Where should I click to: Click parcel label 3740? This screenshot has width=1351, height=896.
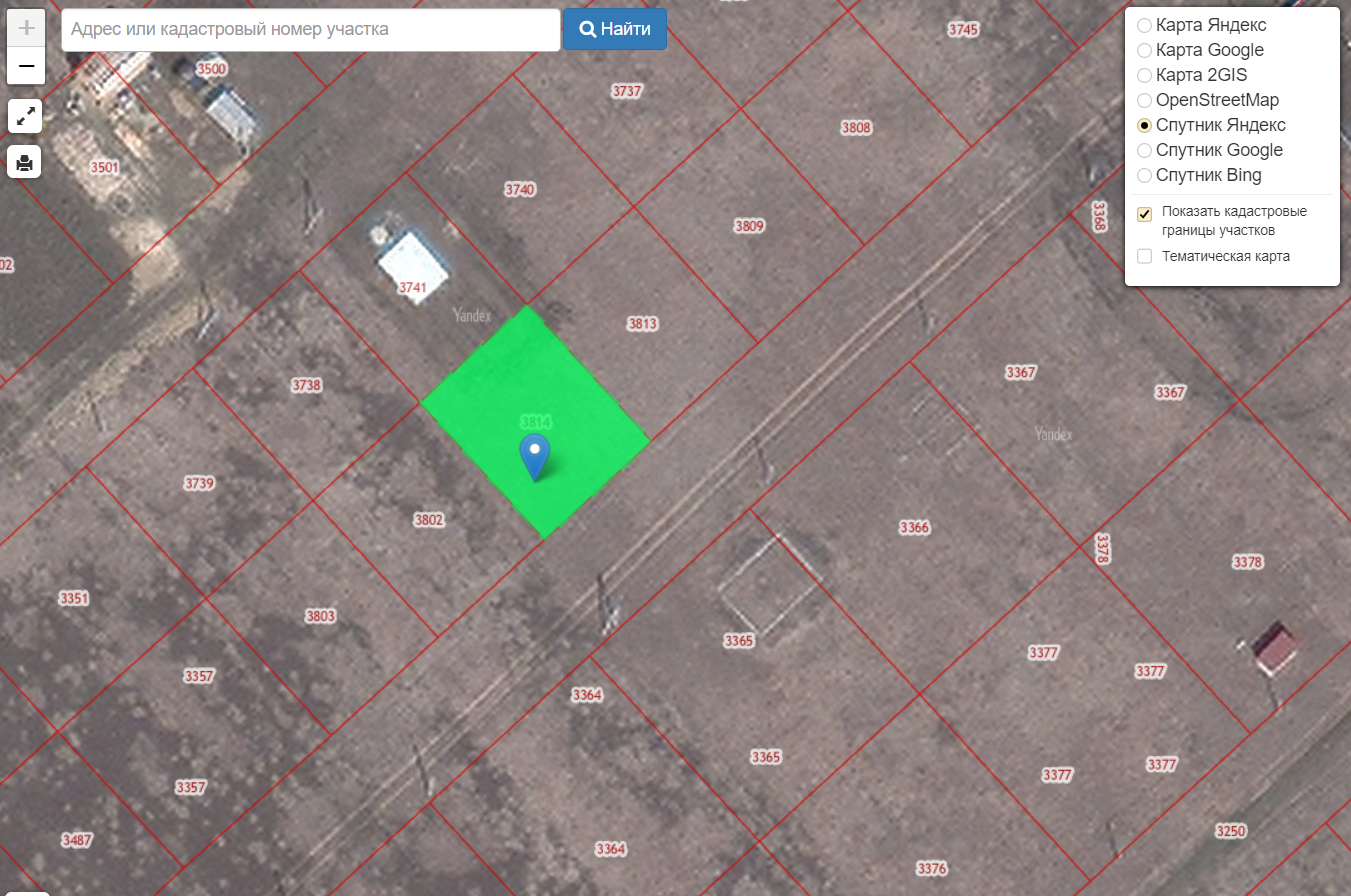[x=520, y=189]
